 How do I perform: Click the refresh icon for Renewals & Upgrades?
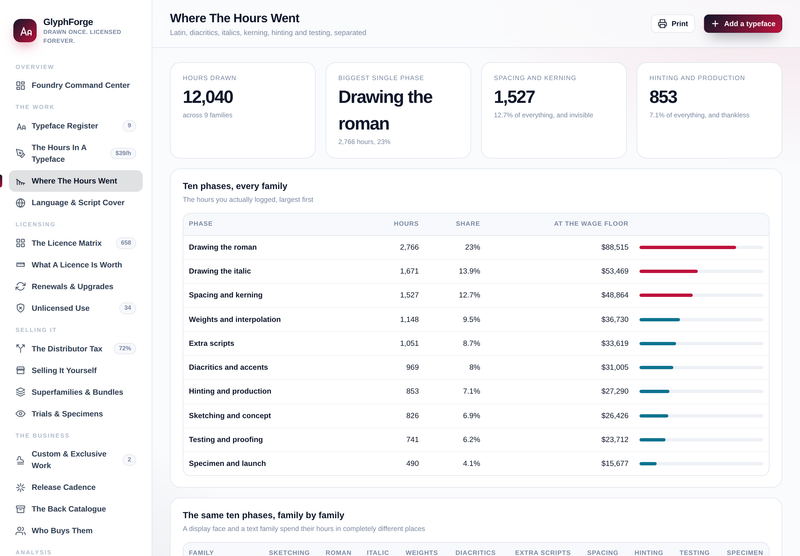(x=20, y=287)
